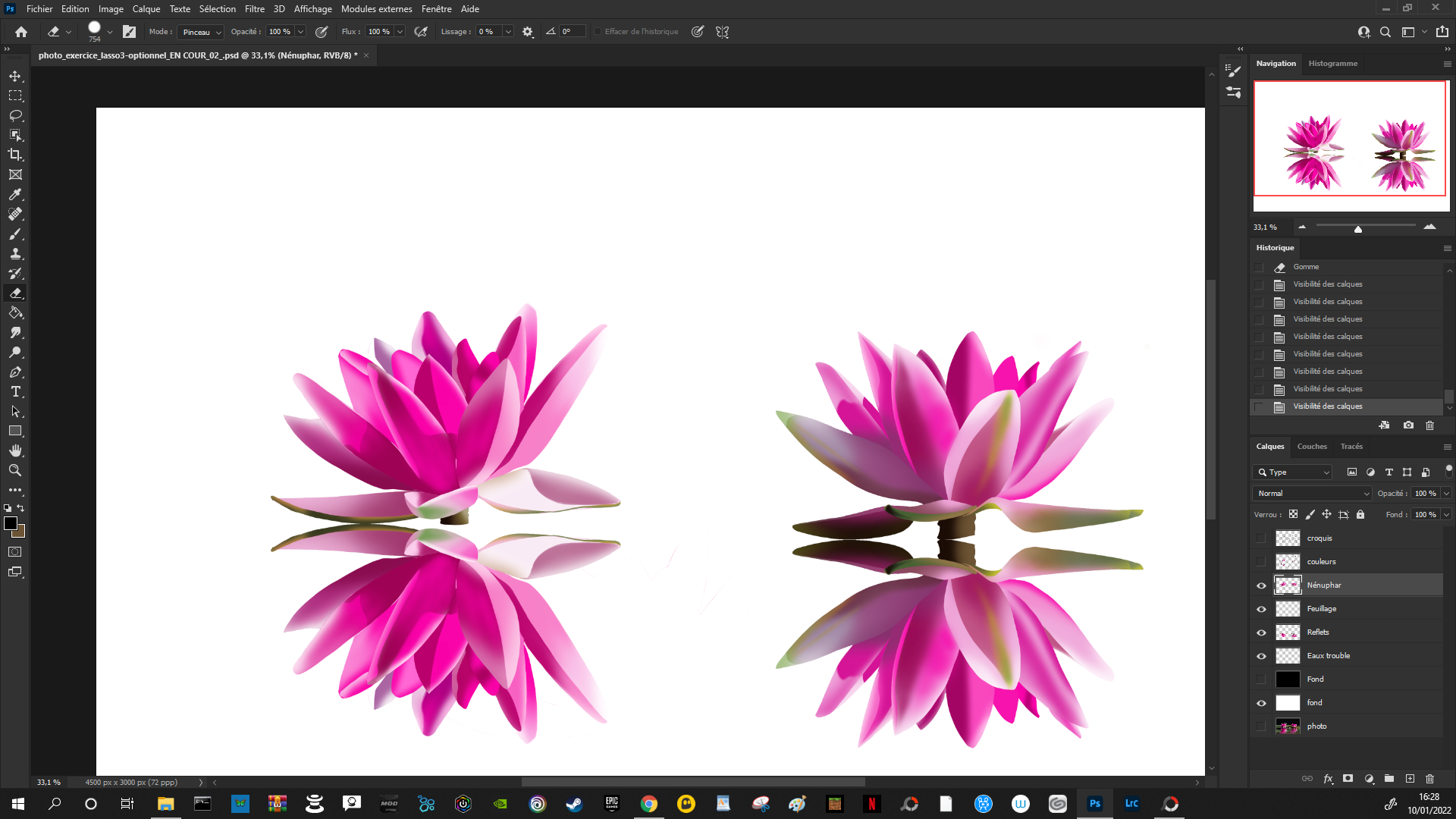Click the add layer mask icon
The image size is (1456, 819).
pos(1348,778)
